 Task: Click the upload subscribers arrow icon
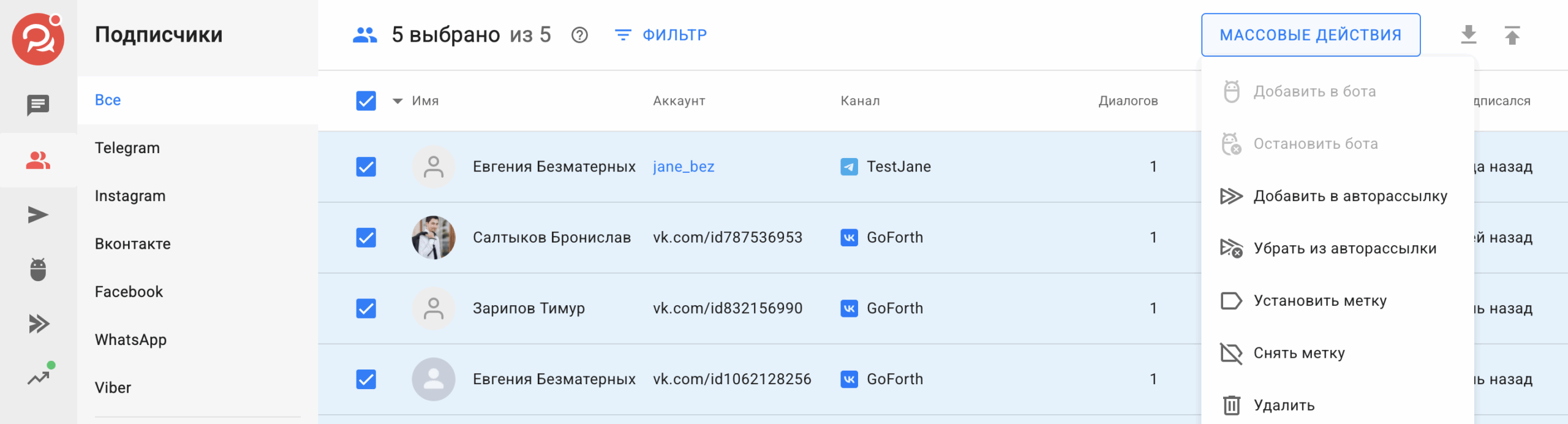[x=1512, y=35]
